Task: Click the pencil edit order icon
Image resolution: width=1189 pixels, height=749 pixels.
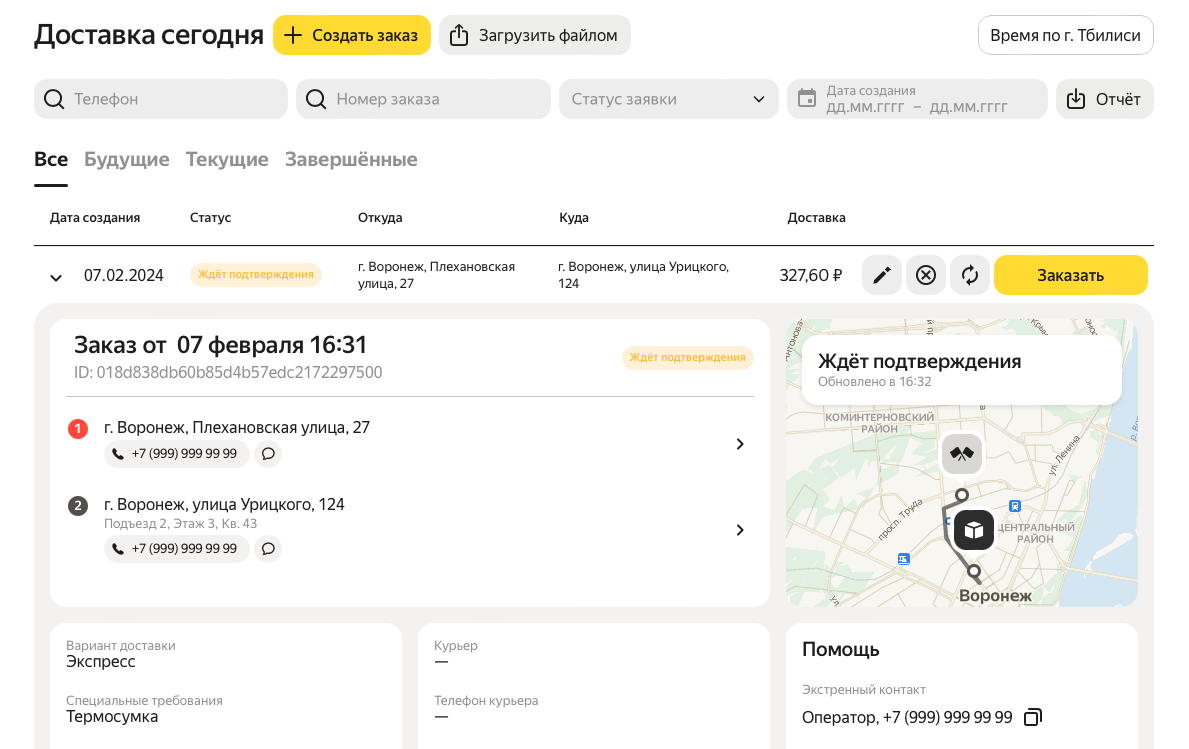Action: [x=881, y=275]
